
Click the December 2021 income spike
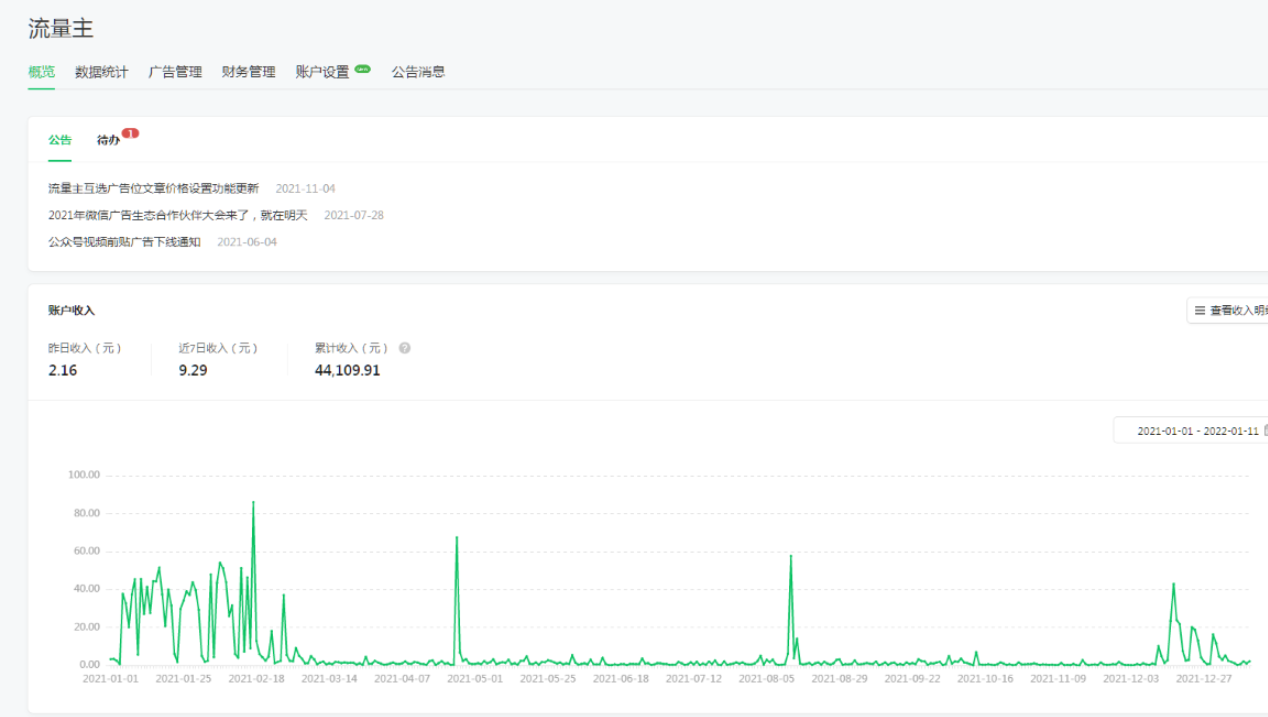pos(1173,584)
